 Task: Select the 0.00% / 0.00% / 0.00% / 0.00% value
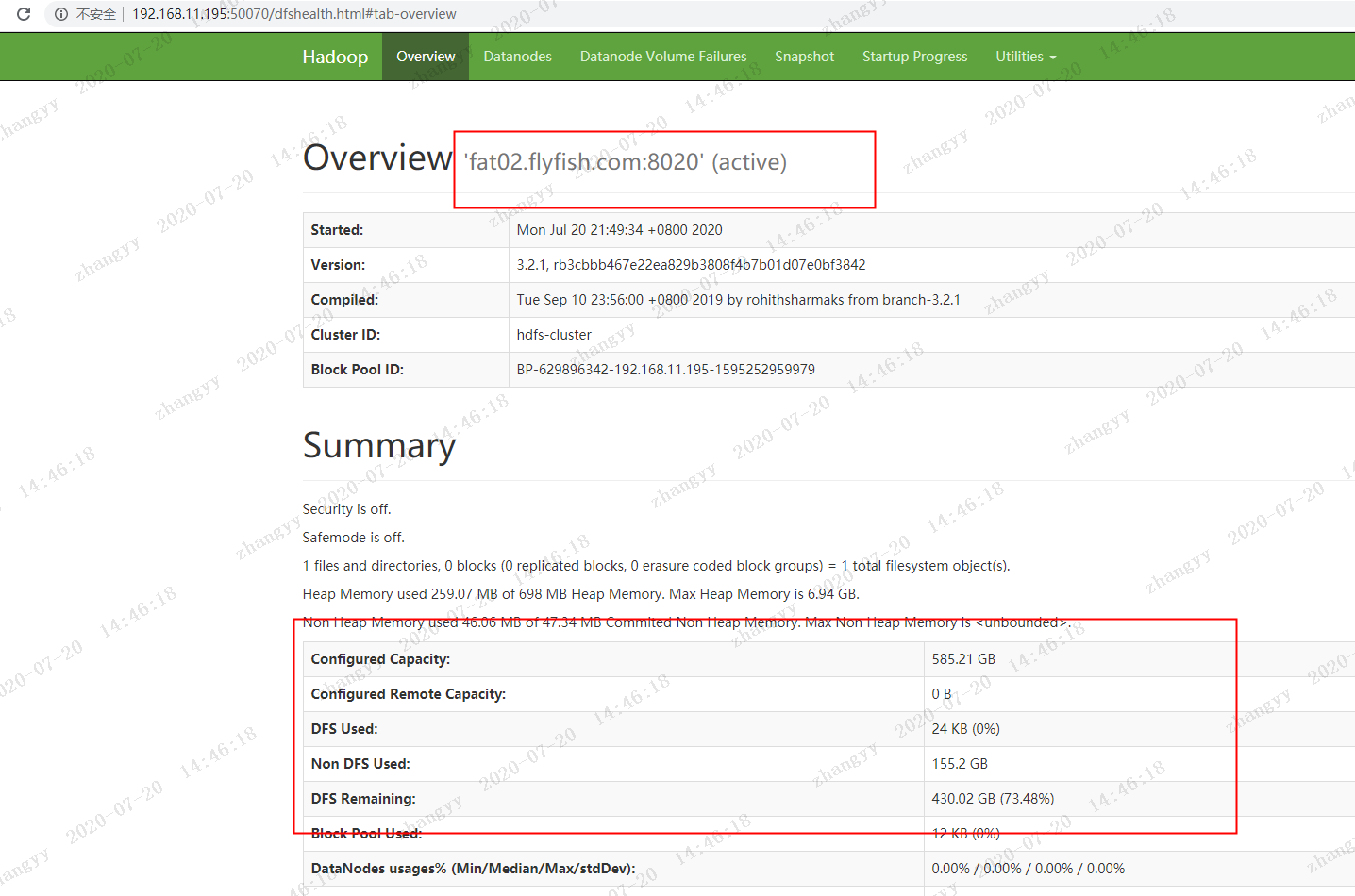[x=1028, y=869]
